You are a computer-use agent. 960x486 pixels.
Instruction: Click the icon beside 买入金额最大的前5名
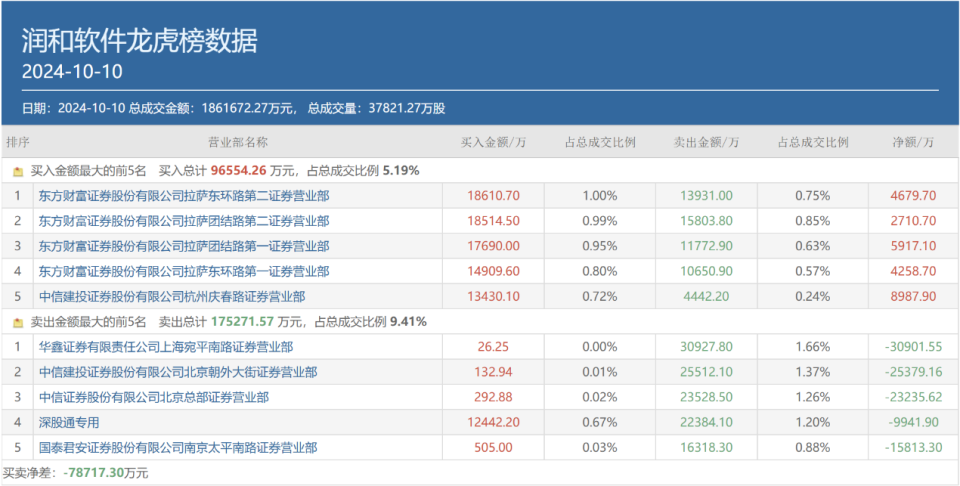coord(18,171)
